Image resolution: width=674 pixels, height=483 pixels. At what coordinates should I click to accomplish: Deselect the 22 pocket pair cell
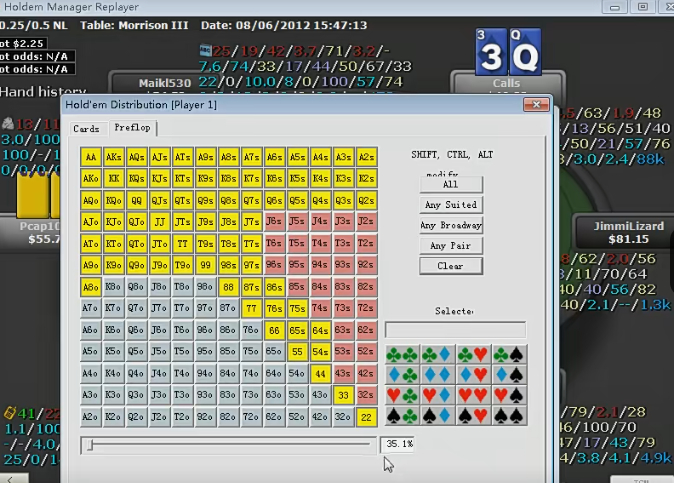366,417
